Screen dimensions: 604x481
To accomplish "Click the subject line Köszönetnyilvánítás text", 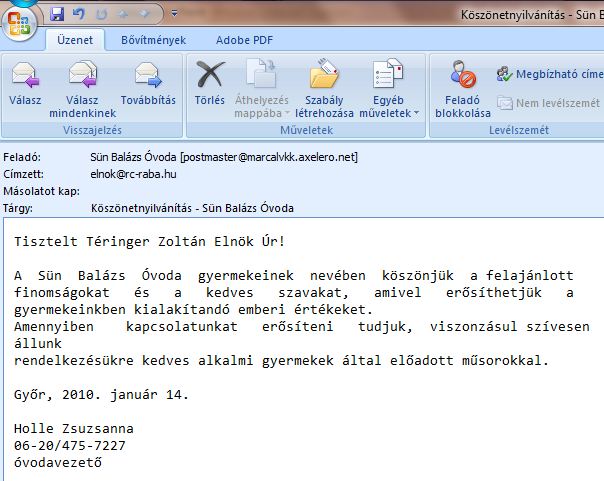I will tap(192, 208).
